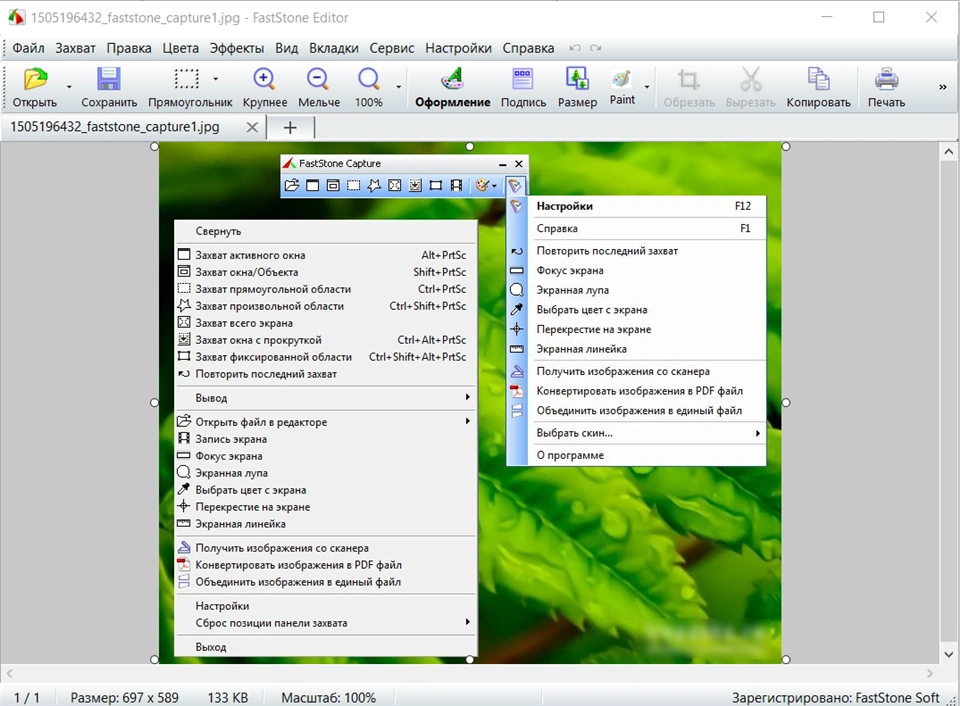Click the FastStone Editor app icon in title bar
Viewport: 960px width, 706px height.
[17, 17]
